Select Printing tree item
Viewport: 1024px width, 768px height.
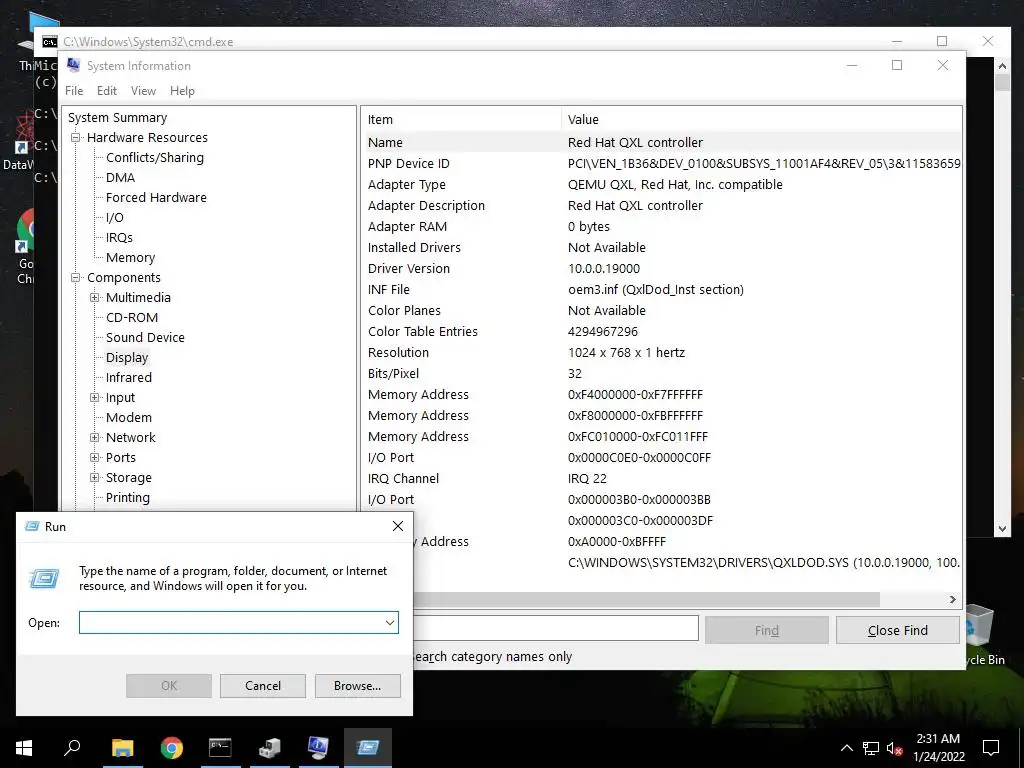pos(127,498)
